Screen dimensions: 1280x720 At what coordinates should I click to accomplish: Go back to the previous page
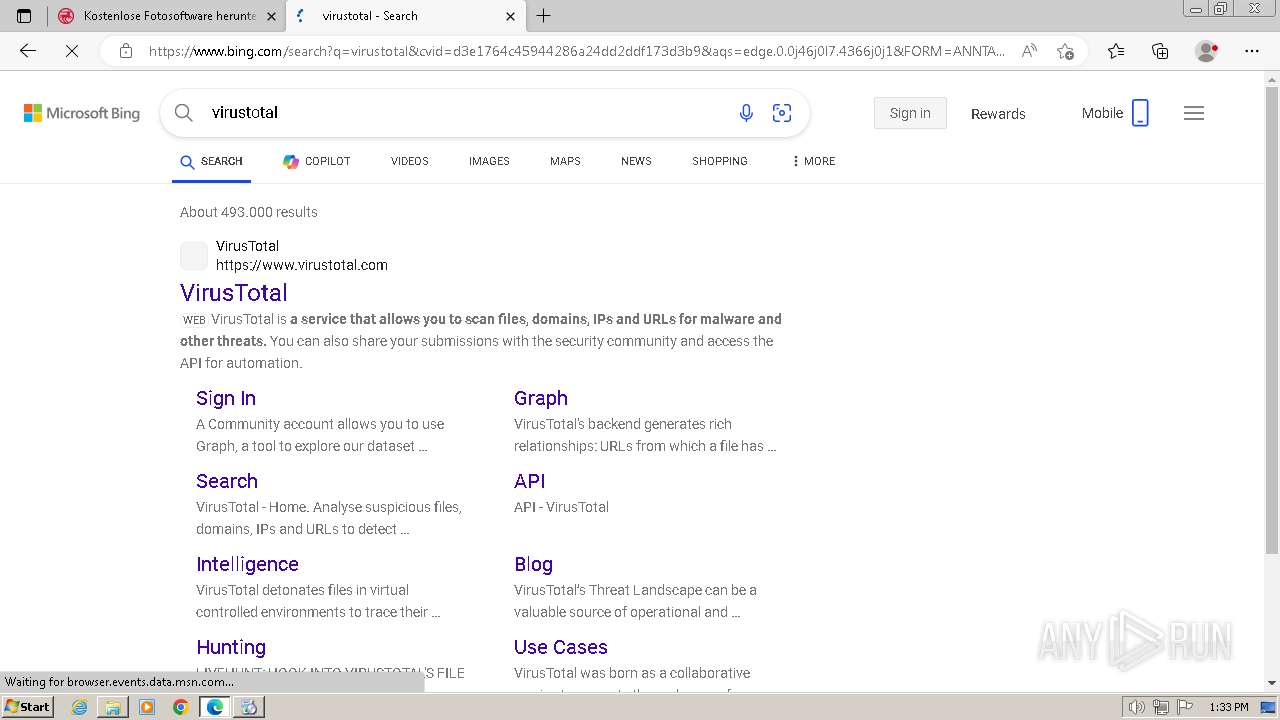[x=28, y=51]
